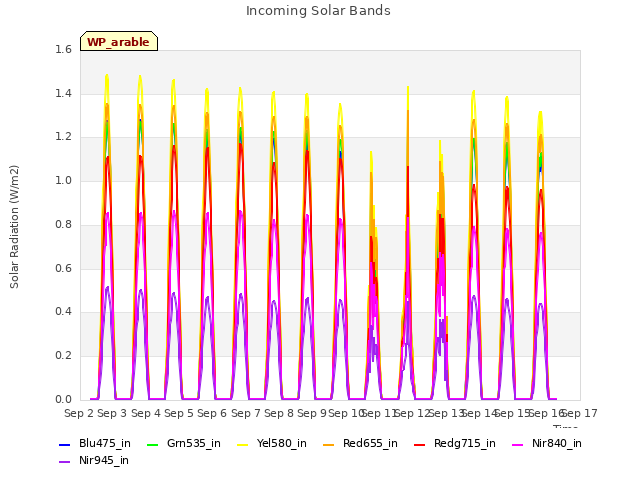Screen dimensions: 640x480
Task: Toggle the Grn535_in legend entry
Action: (184, 444)
